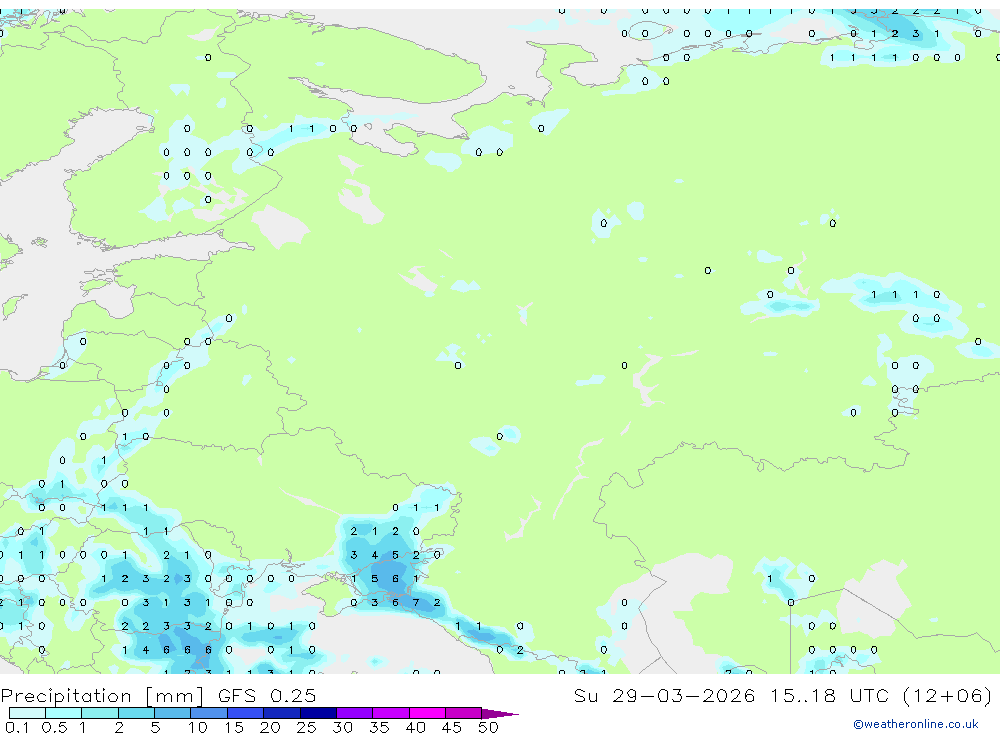Click the 'Precipitation' title word

coord(66,696)
